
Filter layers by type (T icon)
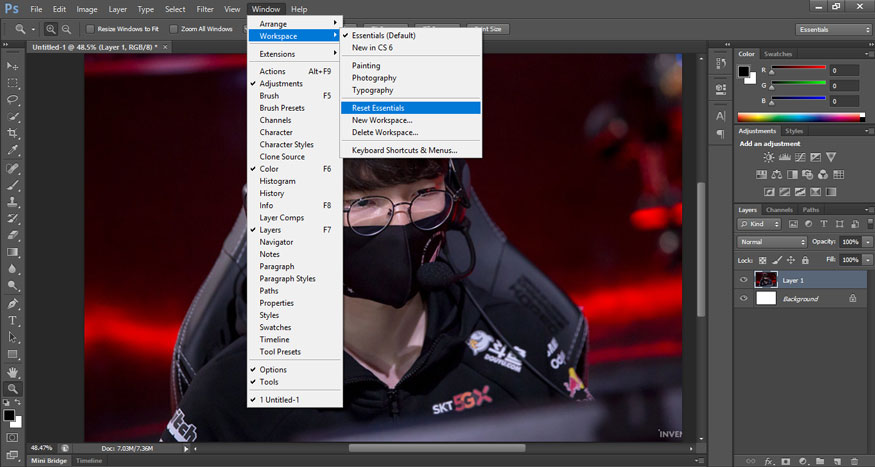tap(824, 224)
